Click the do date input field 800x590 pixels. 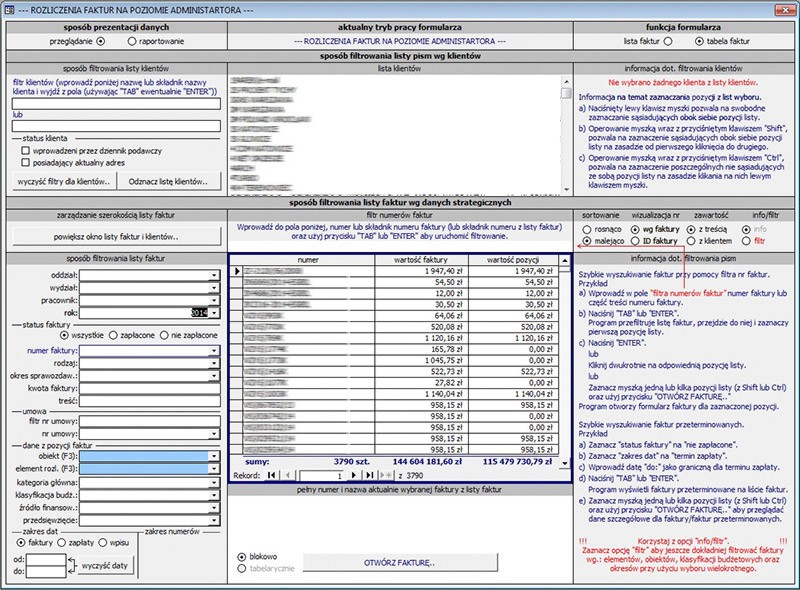click(46, 572)
